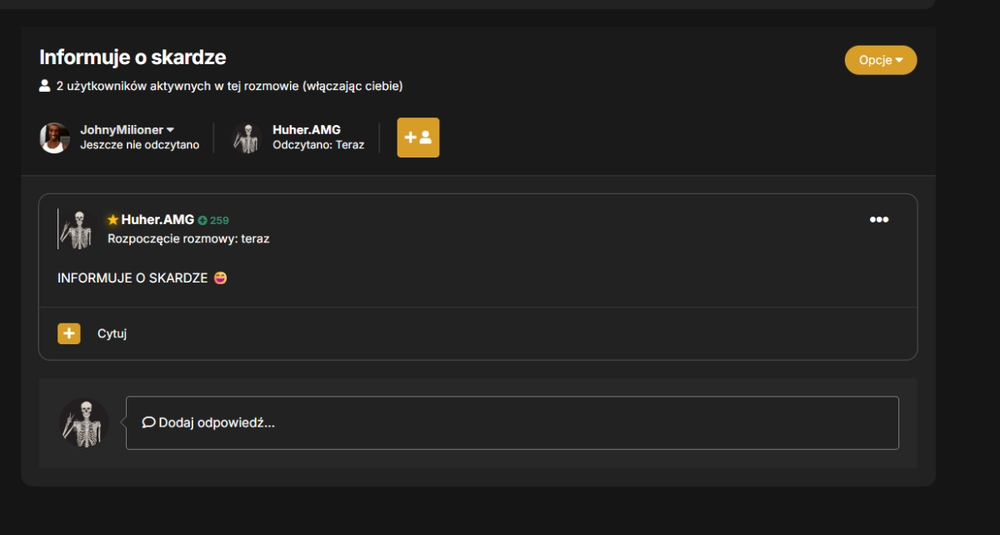Click the yellow plus multiquote button

[x=69, y=333]
